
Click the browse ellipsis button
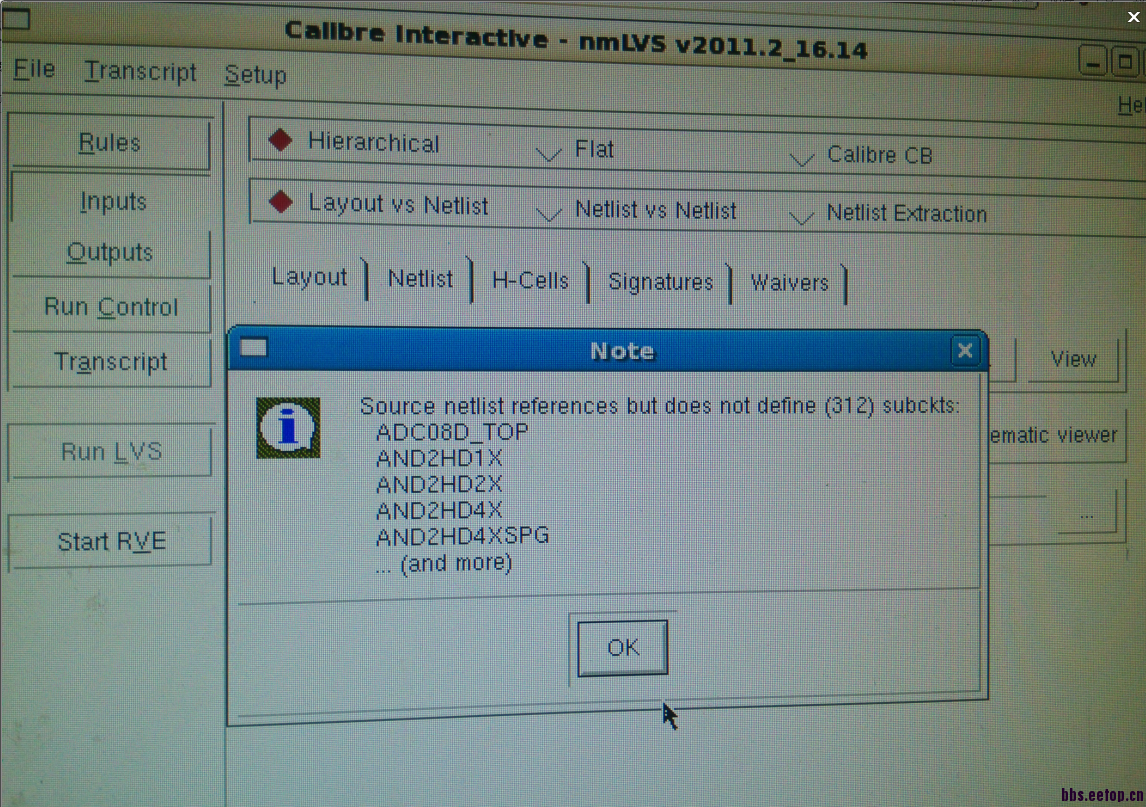click(x=1087, y=515)
